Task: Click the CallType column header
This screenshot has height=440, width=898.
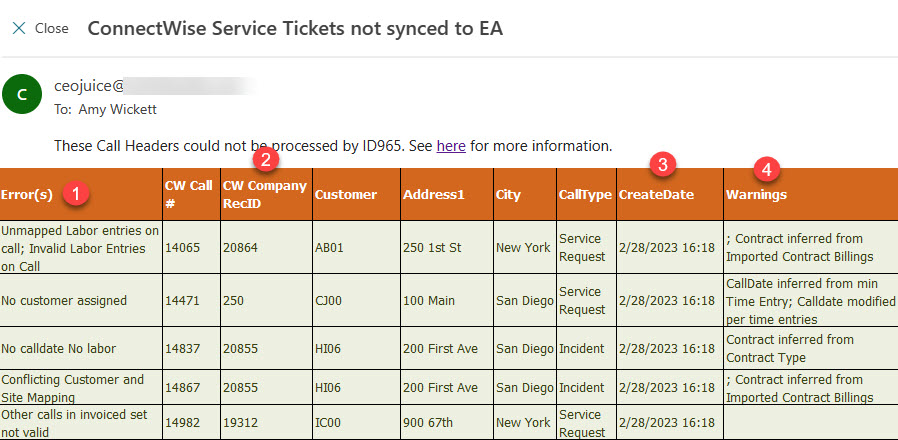Action: [x=585, y=195]
